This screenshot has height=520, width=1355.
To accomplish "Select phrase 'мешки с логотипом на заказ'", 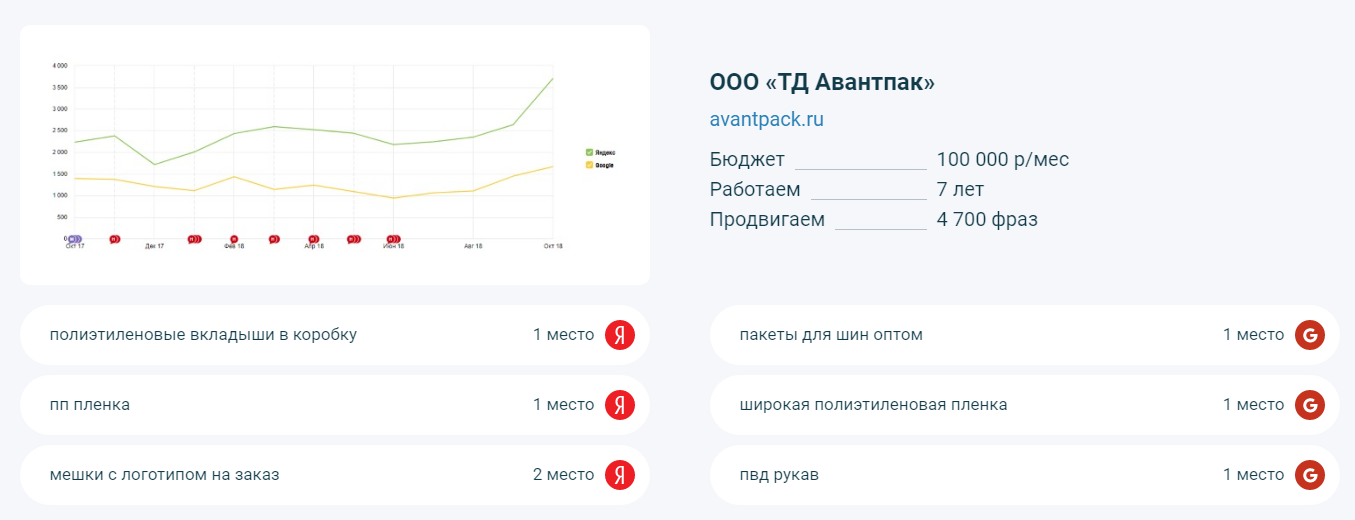I will (165, 475).
